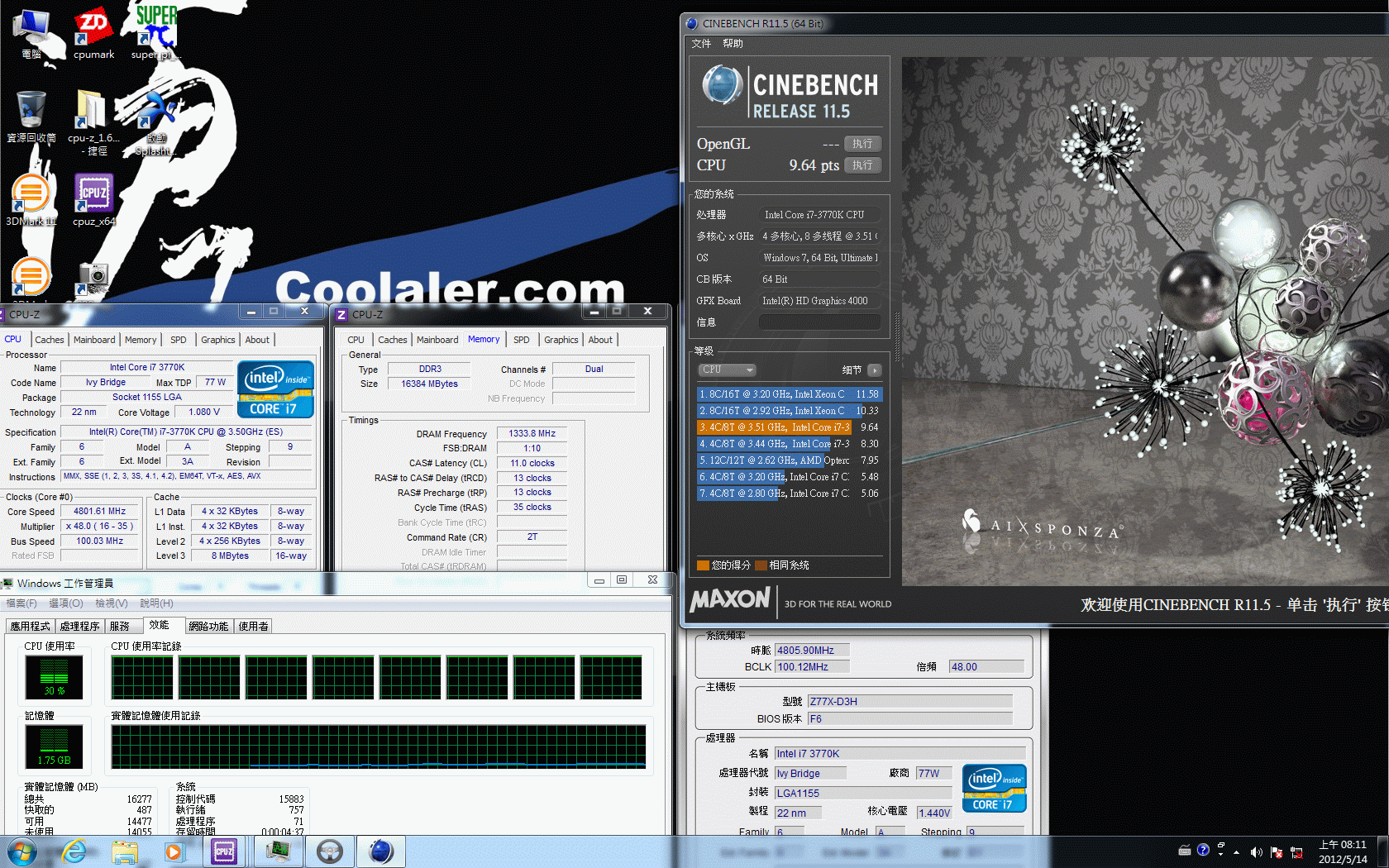Image resolution: width=1389 pixels, height=868 pixels.
Task: Click the keyboard input method tray icon
Action: click(1184, 850)
